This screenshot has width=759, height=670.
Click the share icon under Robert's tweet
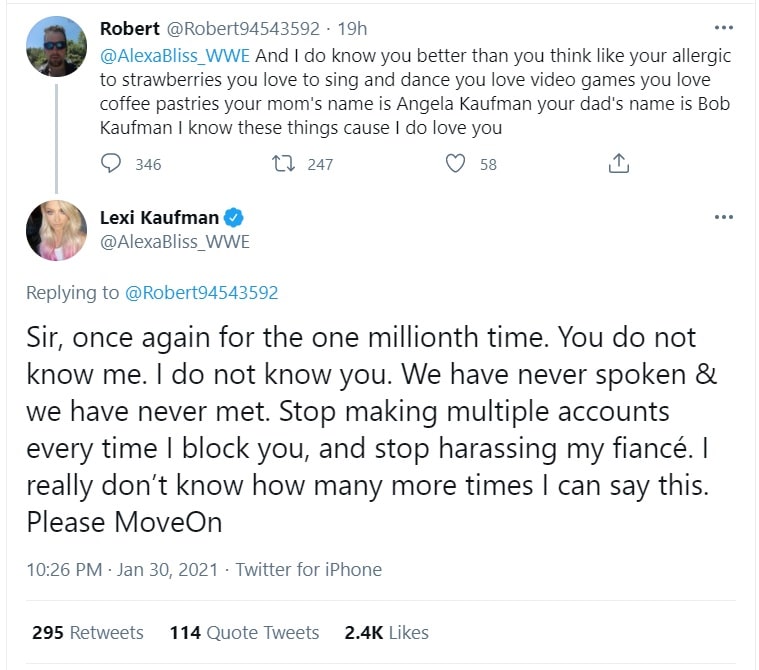point(619,164)
